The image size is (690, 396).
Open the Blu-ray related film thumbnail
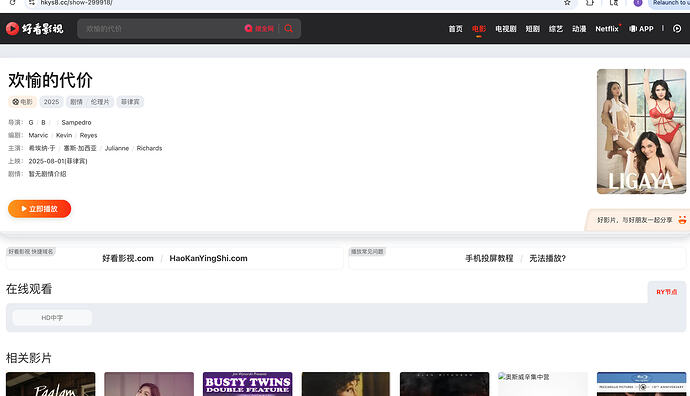point(641,384)
